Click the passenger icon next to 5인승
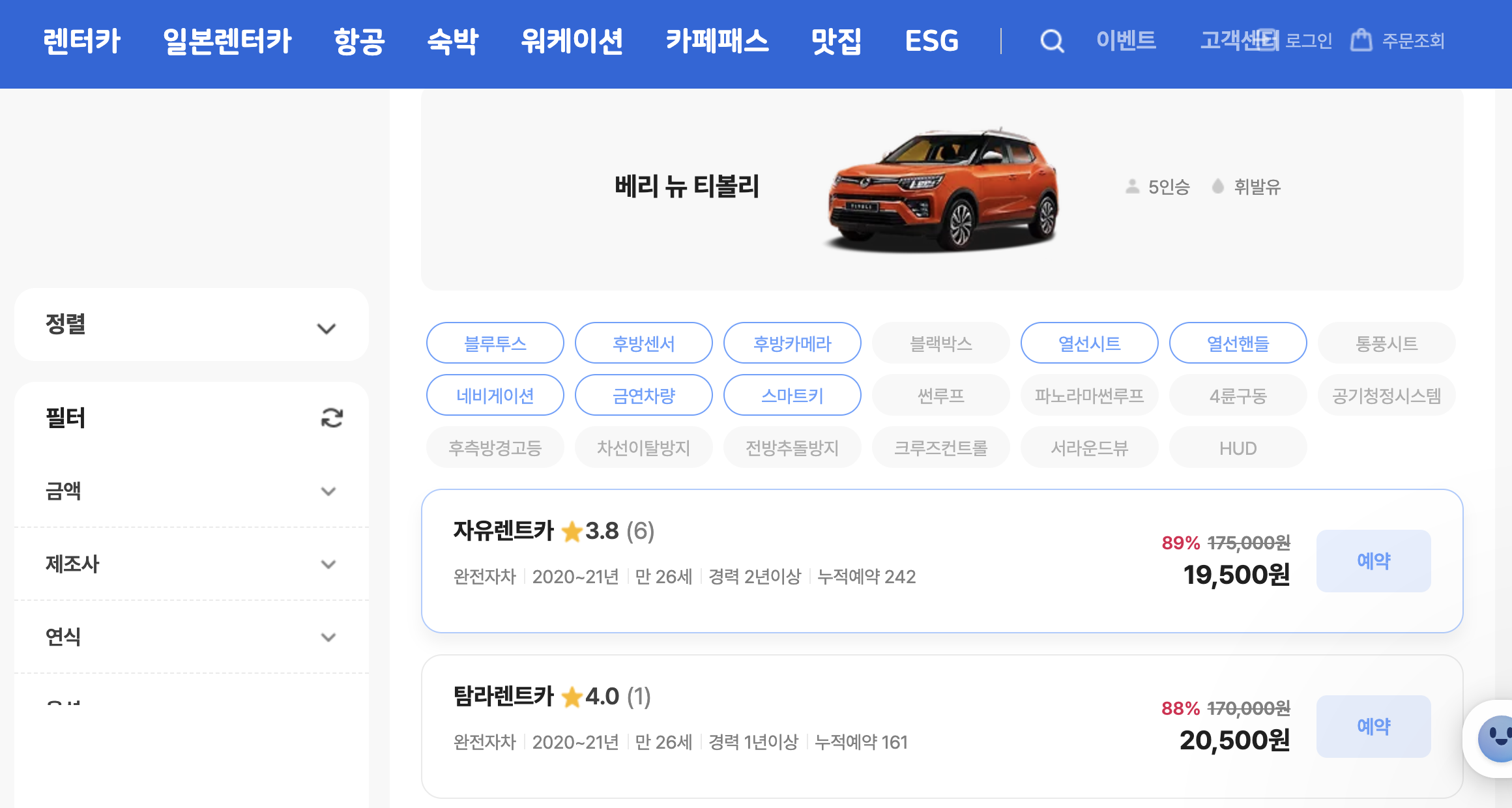1512x808 pixels. click(1132, 187)
